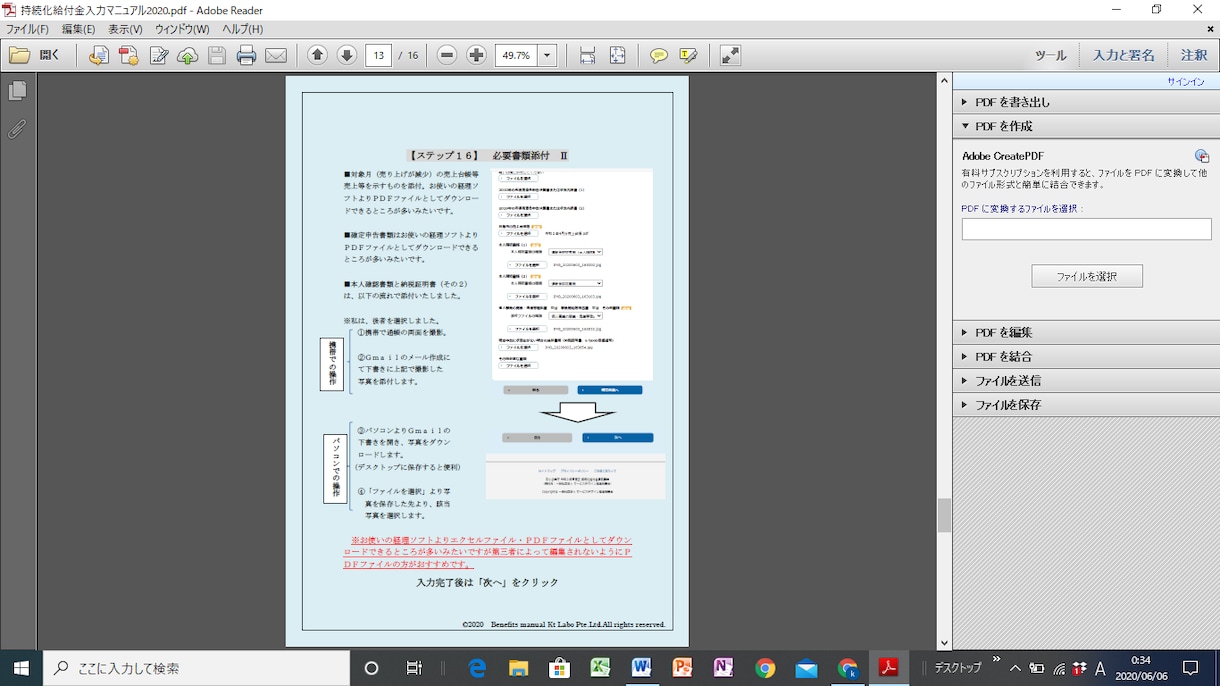Add a sticky note comment
1220x686 pixels.
[x=658, y=56]
